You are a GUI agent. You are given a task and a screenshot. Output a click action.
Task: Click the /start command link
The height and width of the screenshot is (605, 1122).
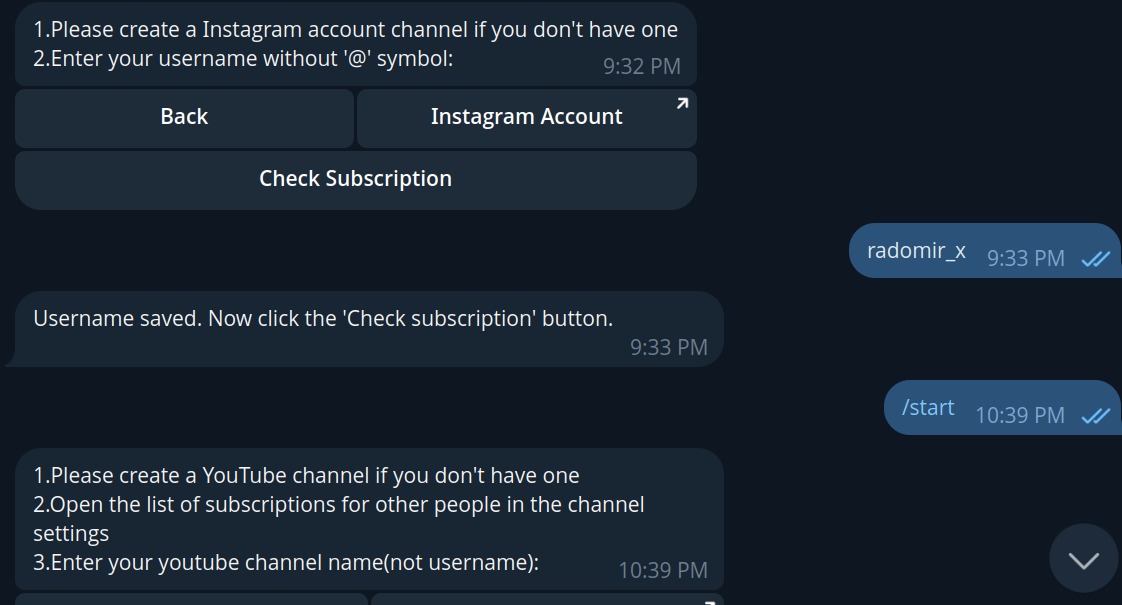(x=928, y=408)
